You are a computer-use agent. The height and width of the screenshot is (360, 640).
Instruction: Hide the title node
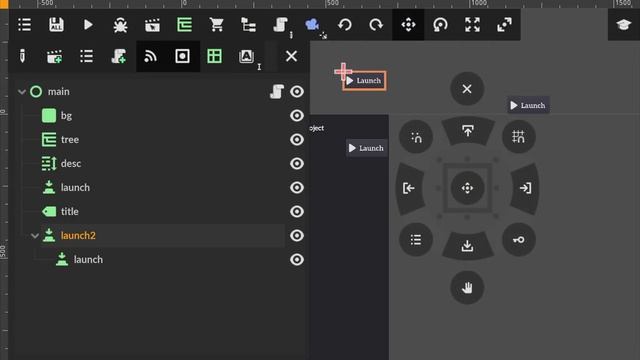tap(297, 211)
